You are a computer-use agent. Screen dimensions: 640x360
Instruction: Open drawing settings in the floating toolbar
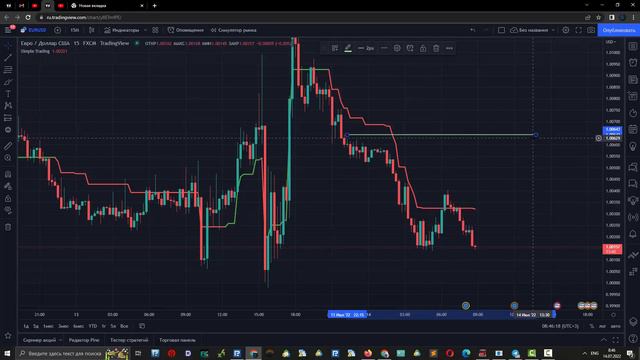click(x=397, y=48)
